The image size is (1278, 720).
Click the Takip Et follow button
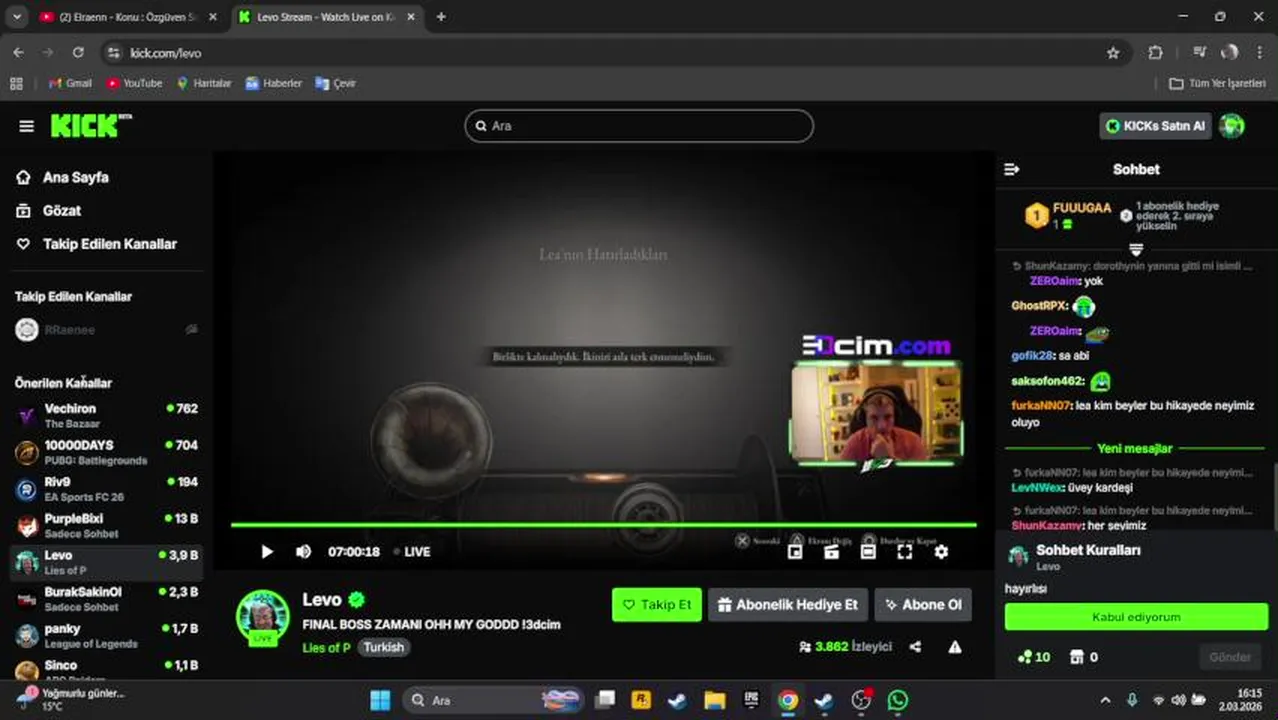click(x=656, y=604)
